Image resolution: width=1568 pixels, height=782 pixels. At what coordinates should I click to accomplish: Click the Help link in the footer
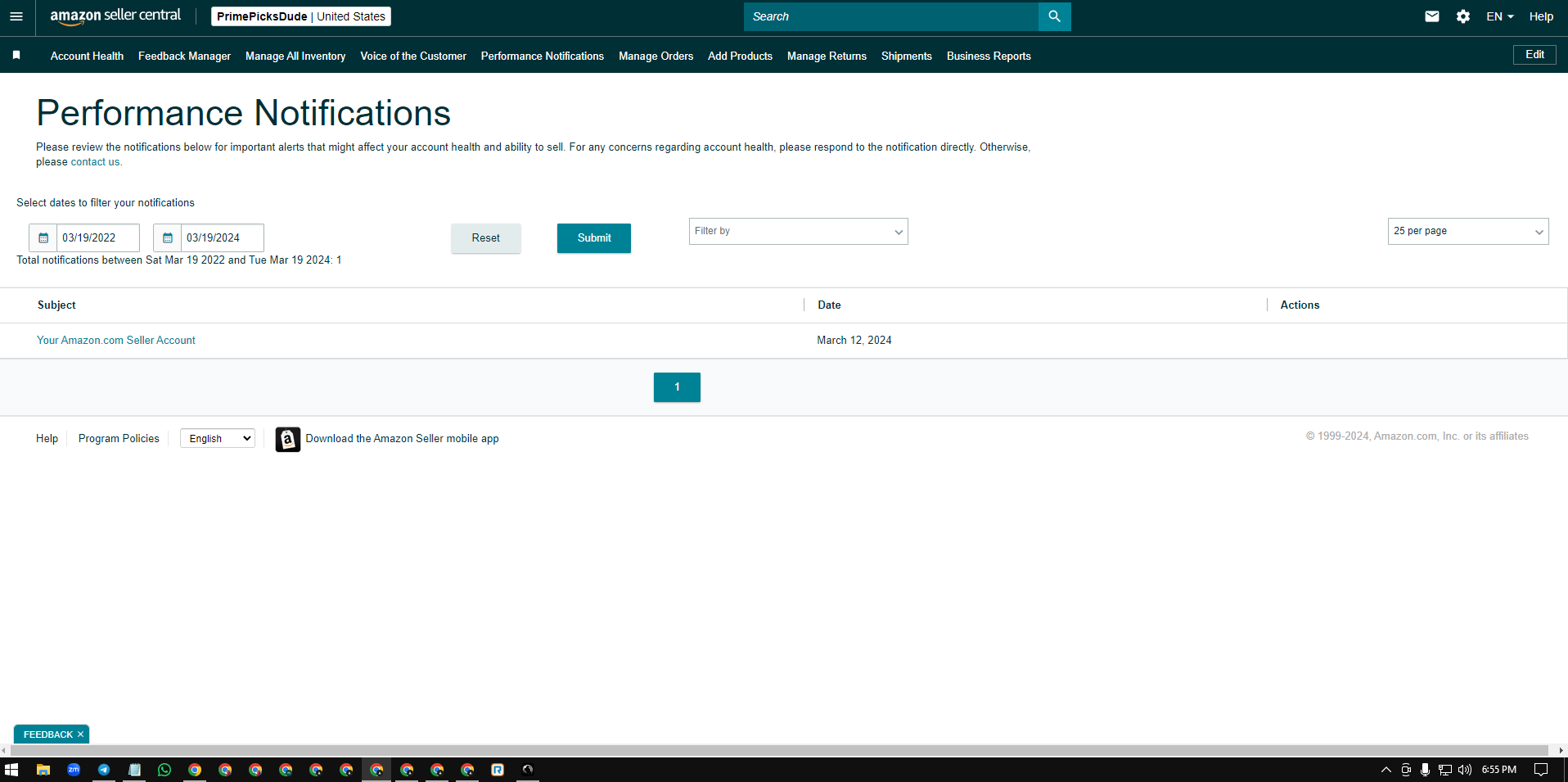click(x=47, y=439)
